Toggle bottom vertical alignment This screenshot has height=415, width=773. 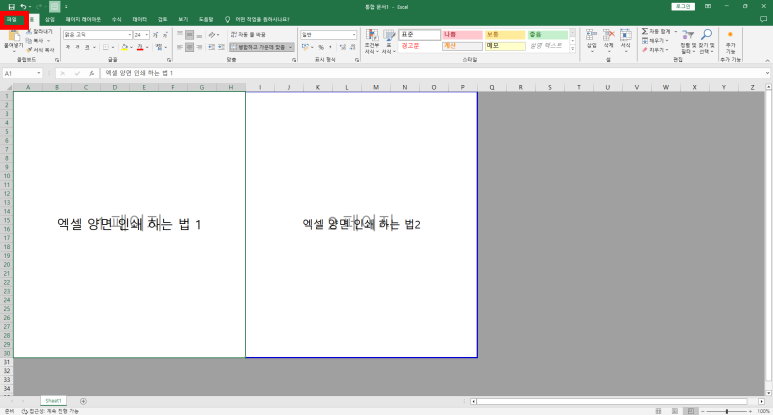pos(199,35)
